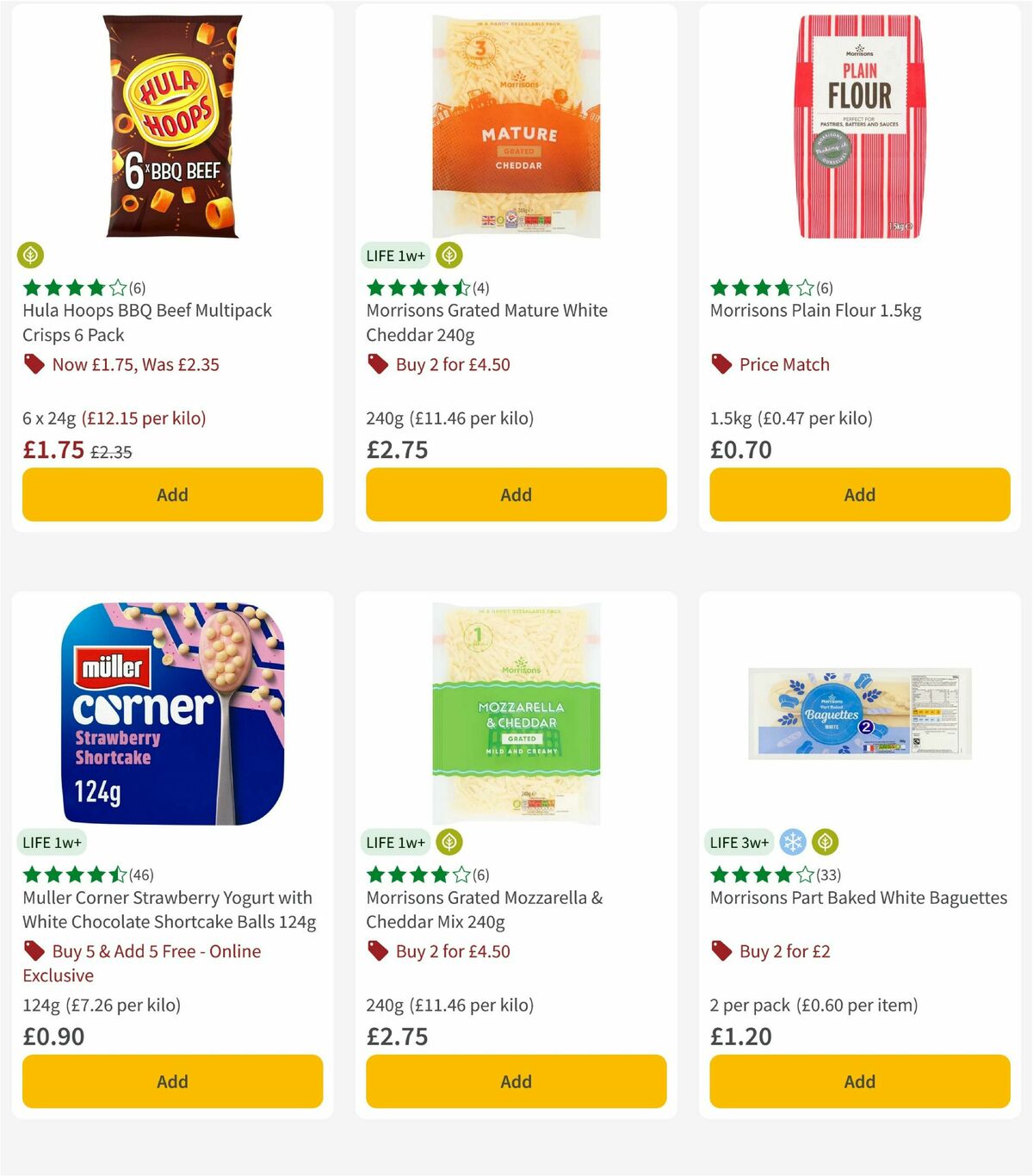Click the Buy 5 & Add 5 Free offer link
The width and height of the screenshot is (1033, 1176).
(x=157, y=951)
